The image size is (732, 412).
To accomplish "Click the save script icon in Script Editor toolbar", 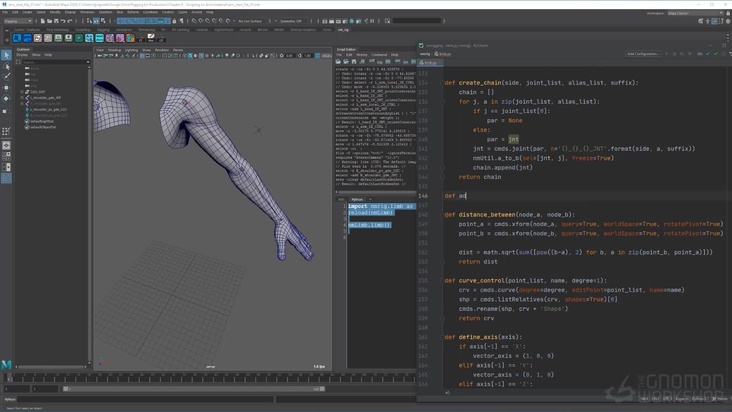I will [x=353, y=62].
